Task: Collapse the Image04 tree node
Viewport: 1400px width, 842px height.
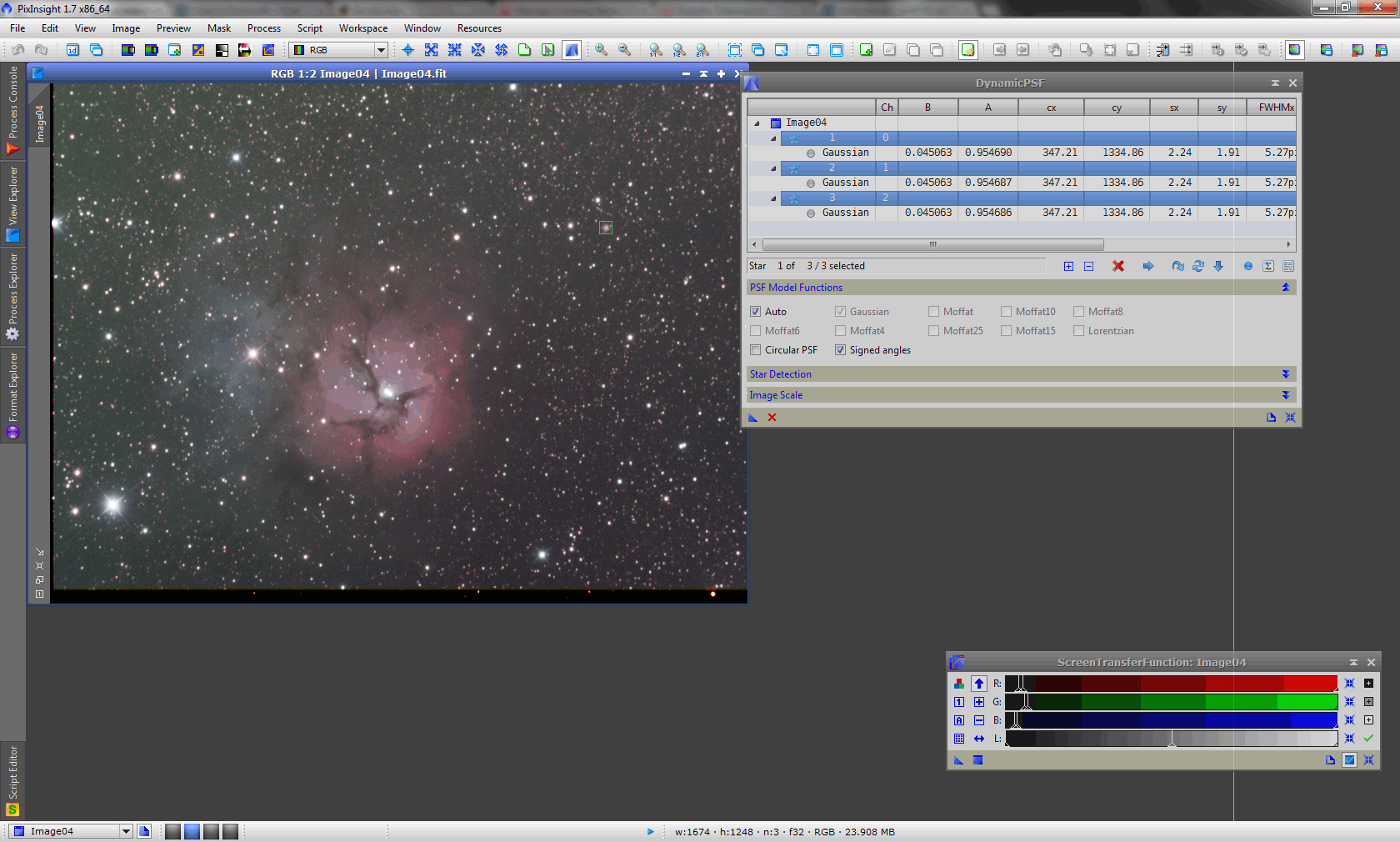Action: (x=757, y=123)
